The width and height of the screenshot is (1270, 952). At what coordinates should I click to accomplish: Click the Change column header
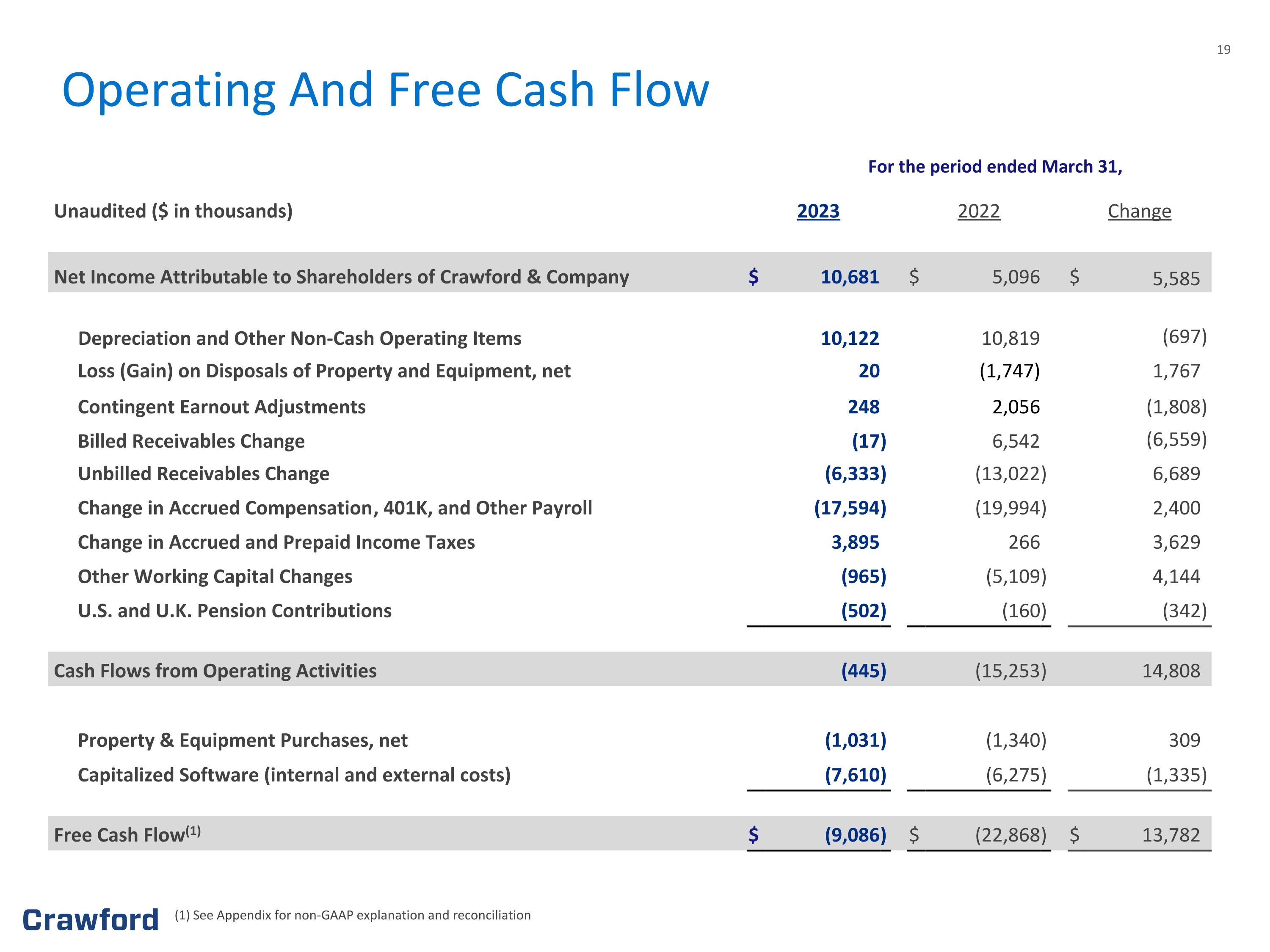(1139, 212)
